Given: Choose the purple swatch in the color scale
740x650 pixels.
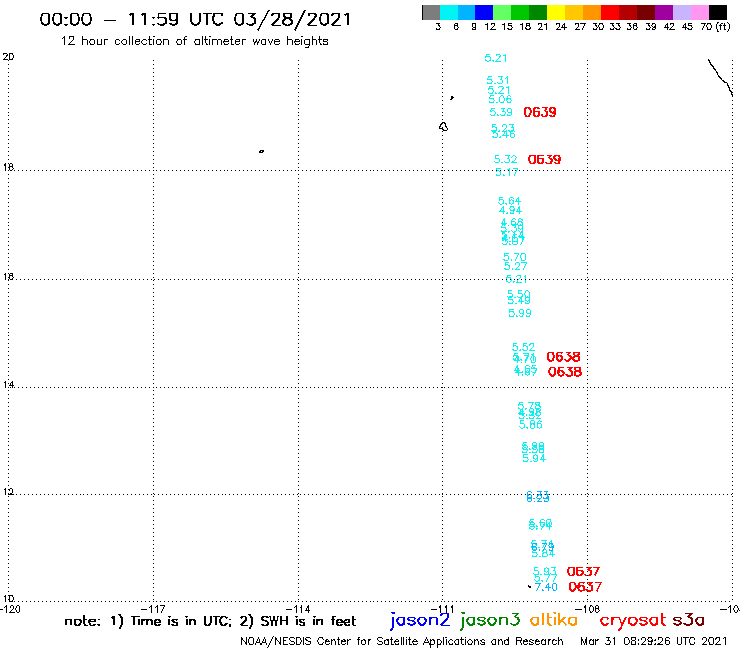Looking at the screenshot, I should tap(664, 12).
